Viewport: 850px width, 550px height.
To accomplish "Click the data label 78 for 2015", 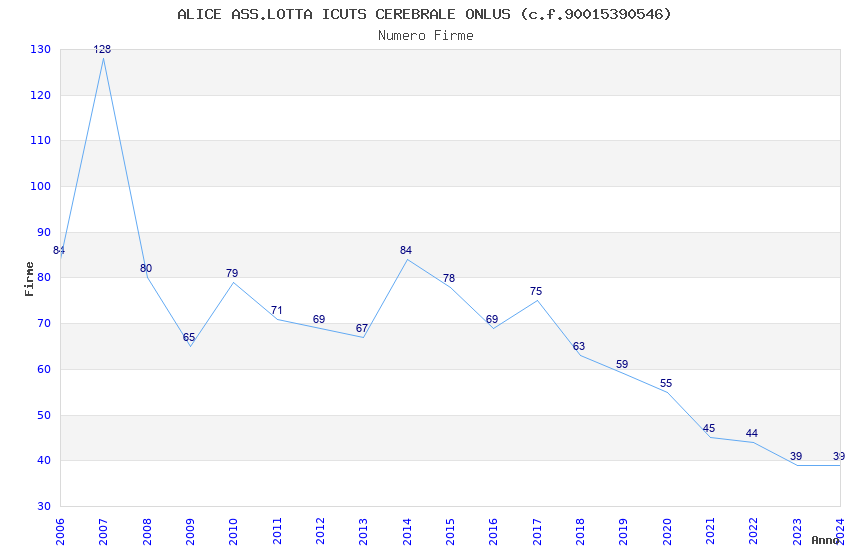I will click(449, 278).
